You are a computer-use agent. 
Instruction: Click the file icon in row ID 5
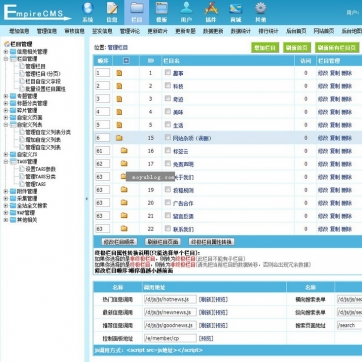coord(119,125)
